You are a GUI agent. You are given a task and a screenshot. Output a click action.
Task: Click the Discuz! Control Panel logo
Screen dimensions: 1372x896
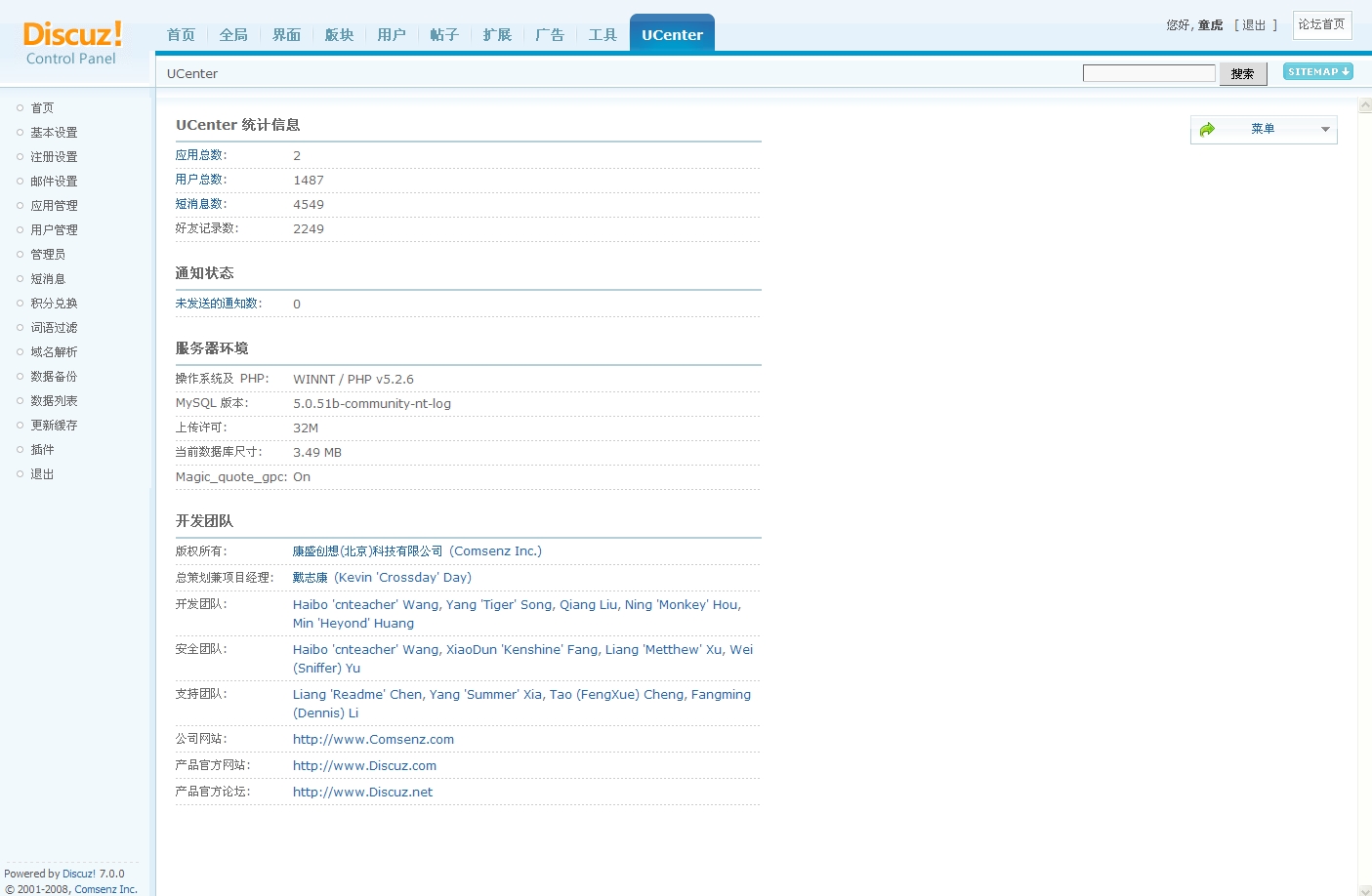pyautogui.click(x=73, y=44)
